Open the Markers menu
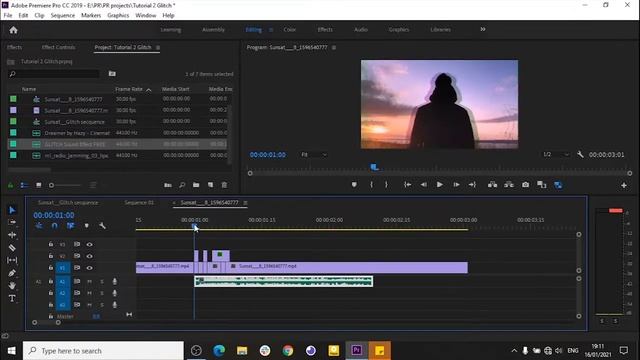 pyautogui.click(x=91, y=15)
